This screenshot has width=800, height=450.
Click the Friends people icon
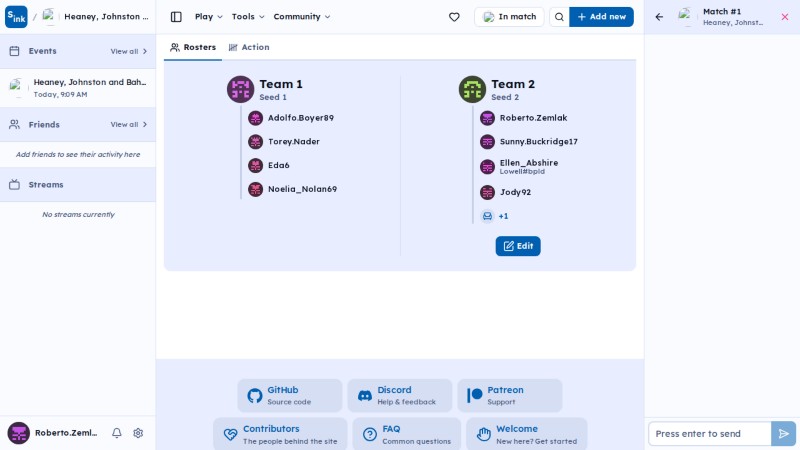coord(14,124)
